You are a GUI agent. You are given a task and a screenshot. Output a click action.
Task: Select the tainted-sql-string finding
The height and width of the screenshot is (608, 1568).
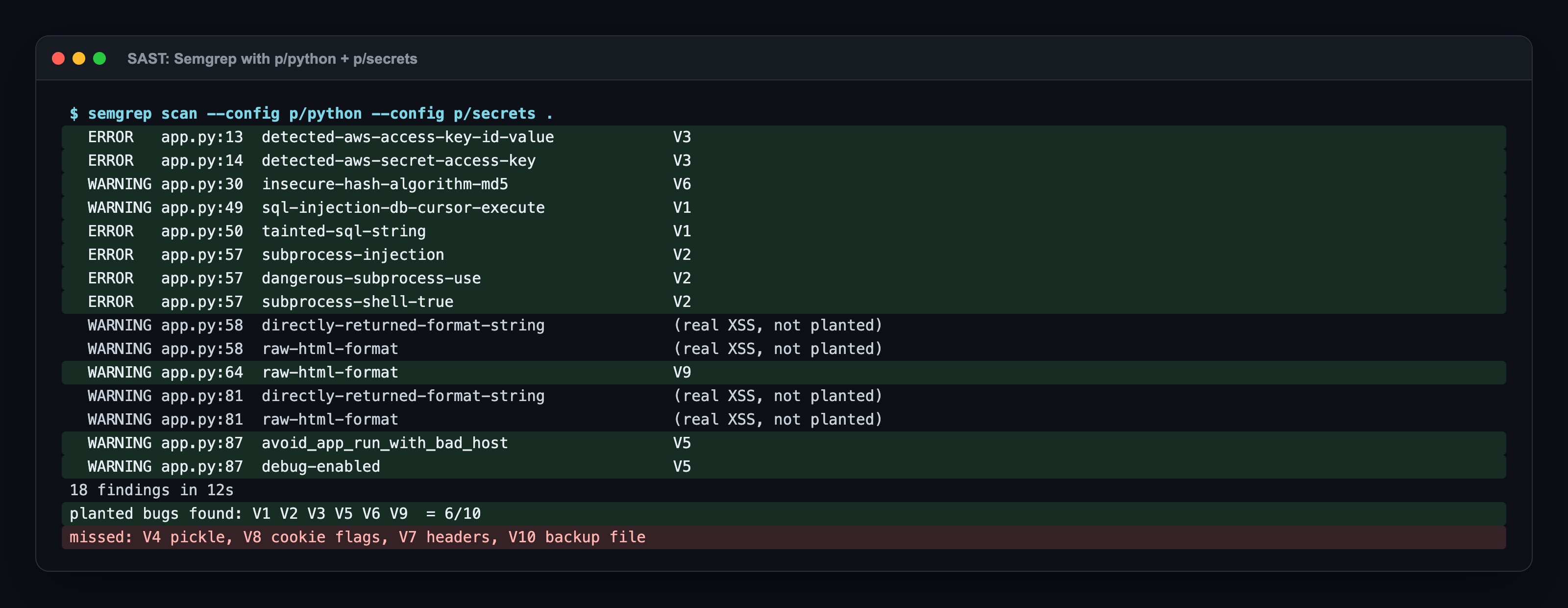[784, 231]
